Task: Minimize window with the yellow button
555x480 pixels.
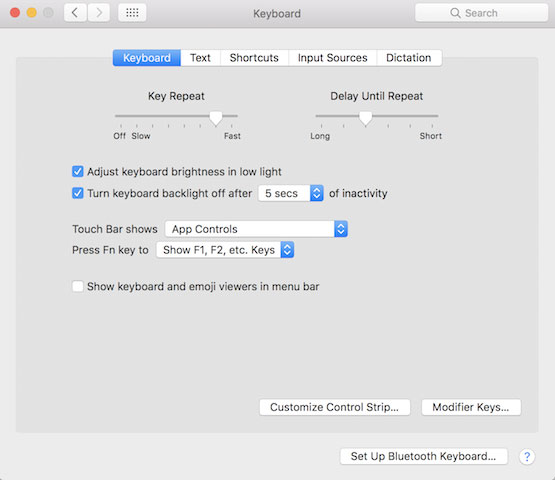Action: coord(32,13)
